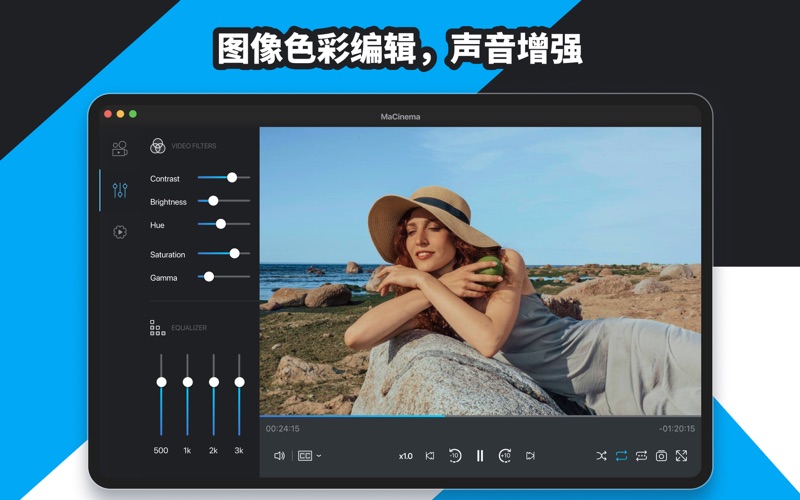
Task: Rewind 10 seconds
Action: [x=454, y=456]
